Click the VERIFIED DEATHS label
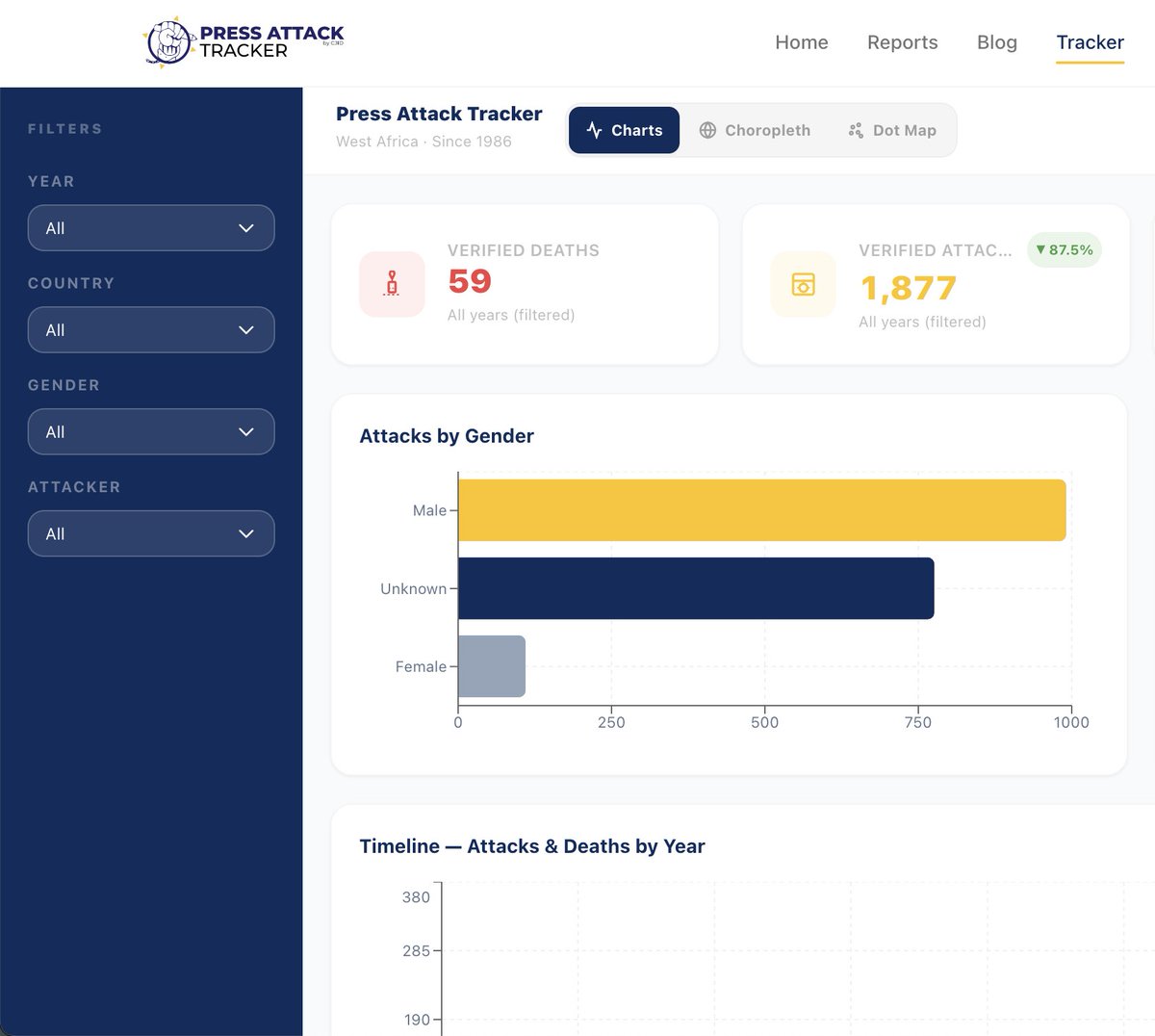Screen dimensions: 1155x1036 [524, 250]
